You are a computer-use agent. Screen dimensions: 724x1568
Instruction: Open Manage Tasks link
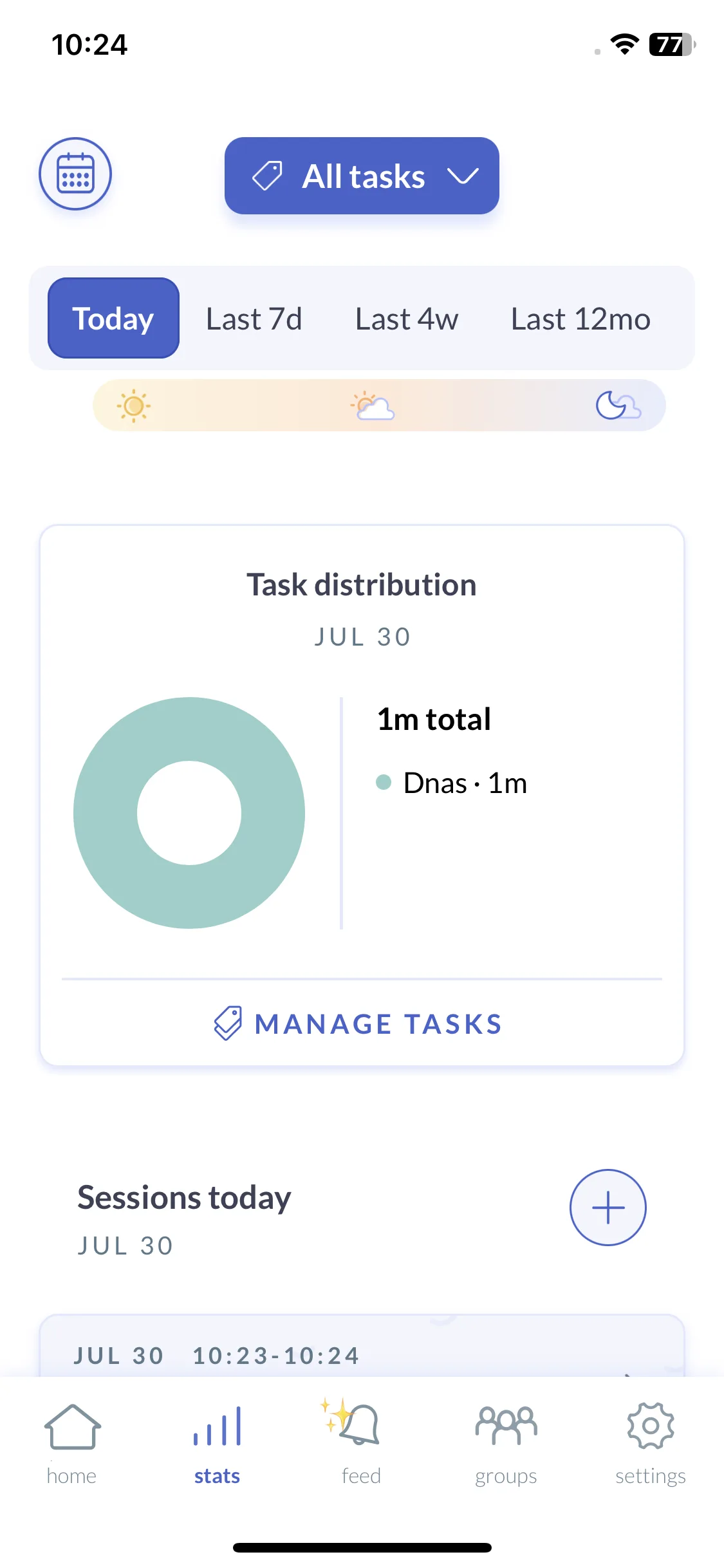coord(358,1023)
